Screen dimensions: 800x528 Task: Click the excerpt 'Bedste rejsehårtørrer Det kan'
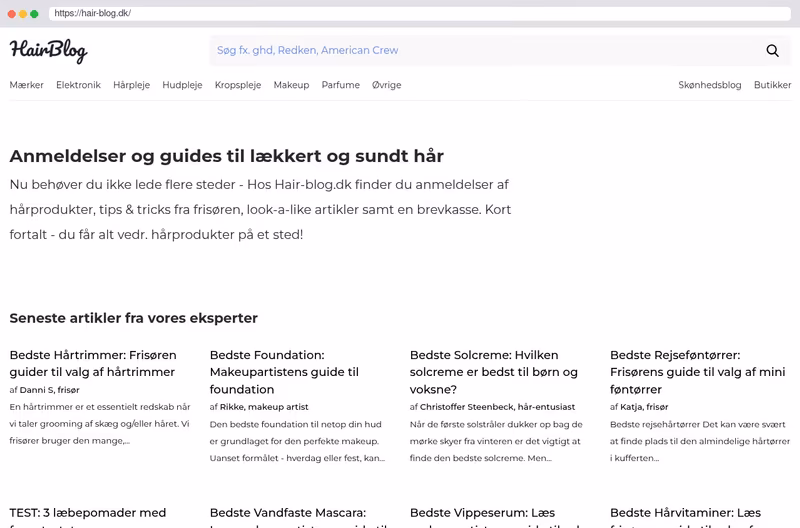pos(699,441)
